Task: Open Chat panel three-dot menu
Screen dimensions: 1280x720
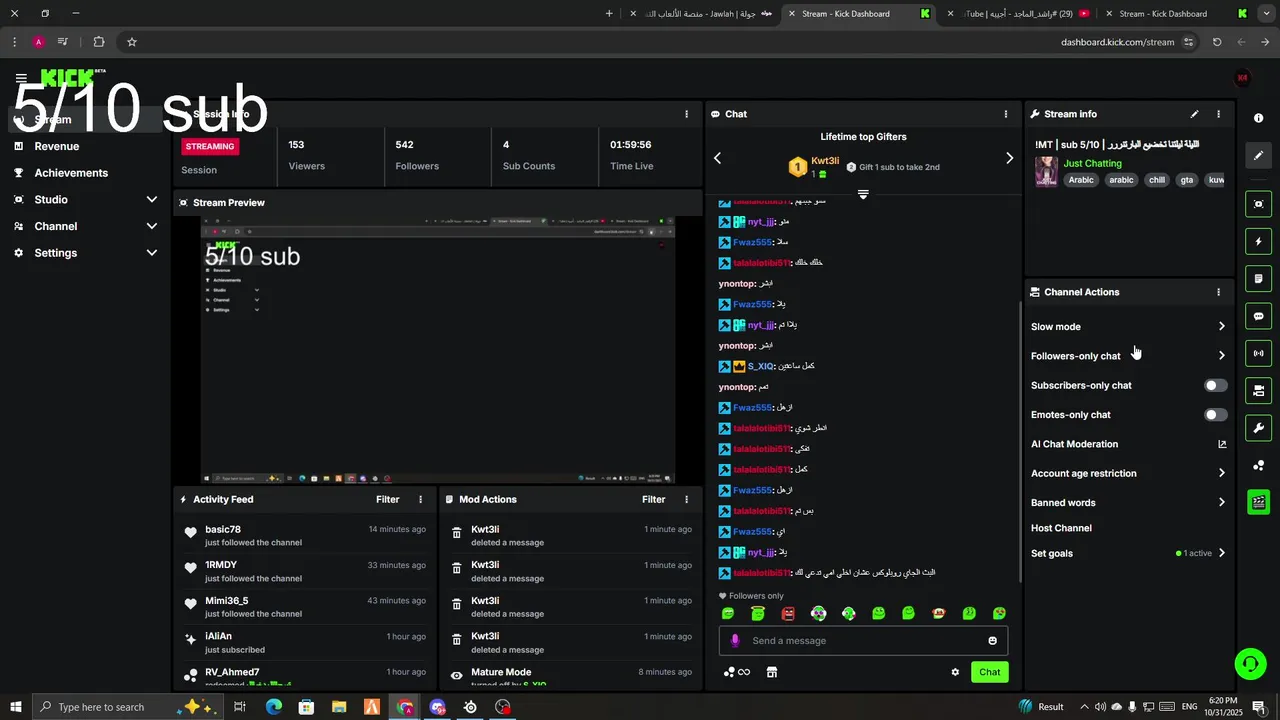Action: coord(1006,114)
